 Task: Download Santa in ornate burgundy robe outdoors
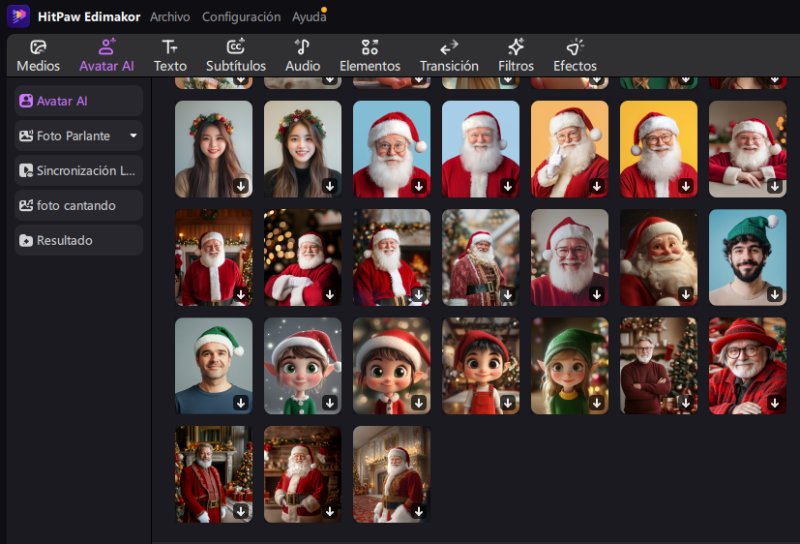coord(508,294)
